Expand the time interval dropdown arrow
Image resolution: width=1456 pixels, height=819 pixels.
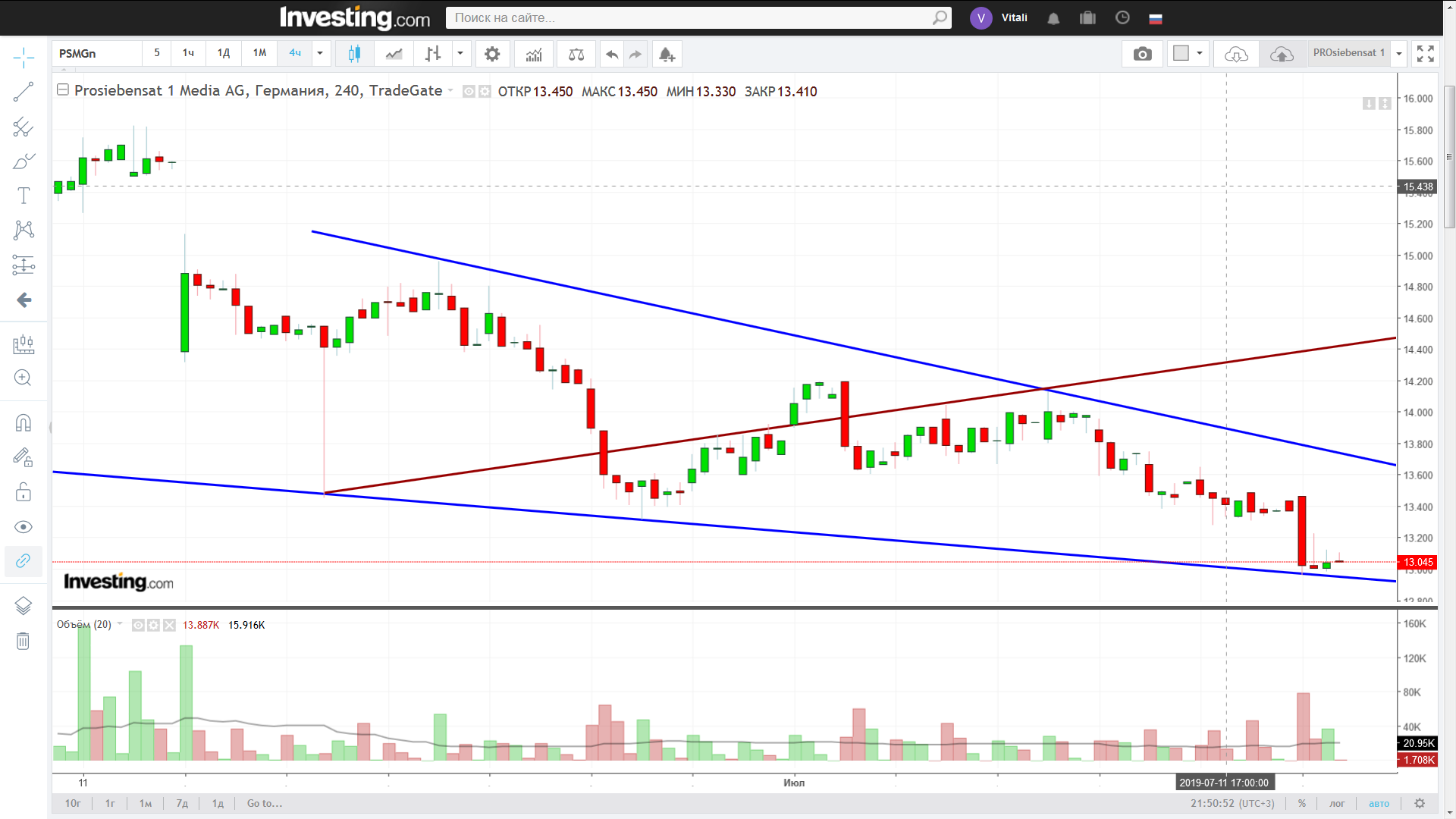coord(320,53)
